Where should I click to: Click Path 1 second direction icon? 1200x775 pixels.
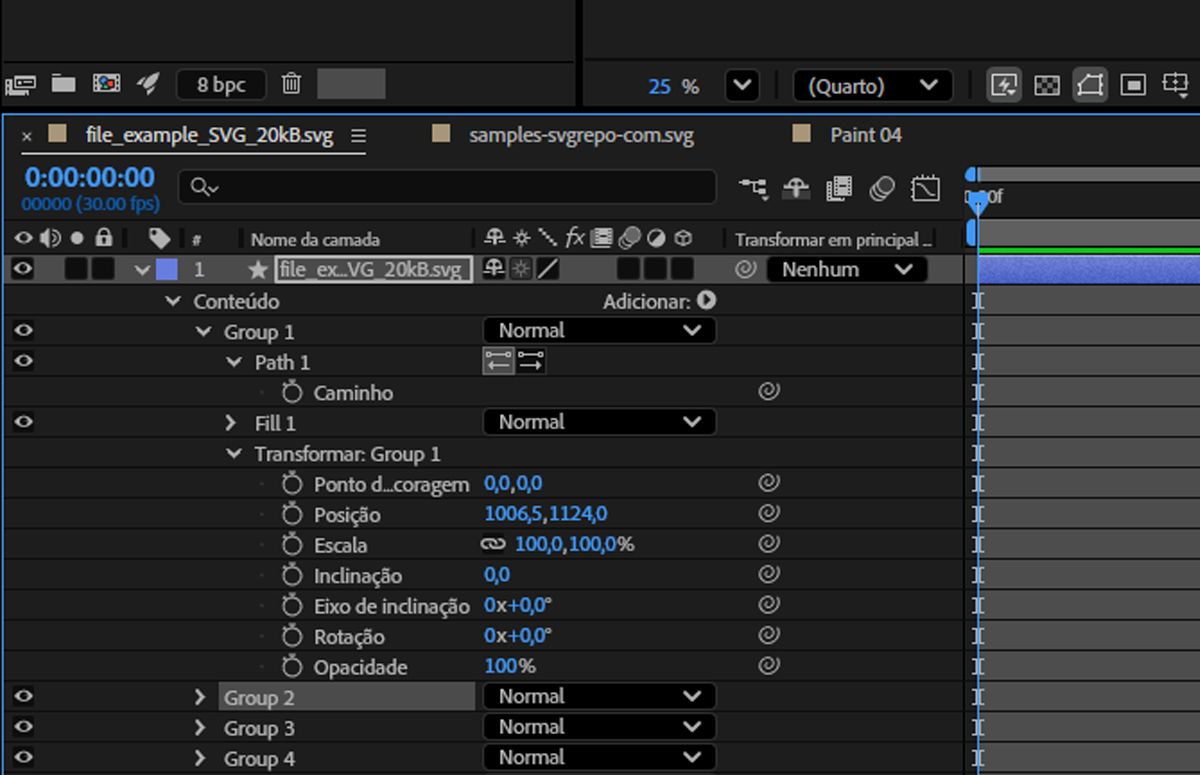531,362
